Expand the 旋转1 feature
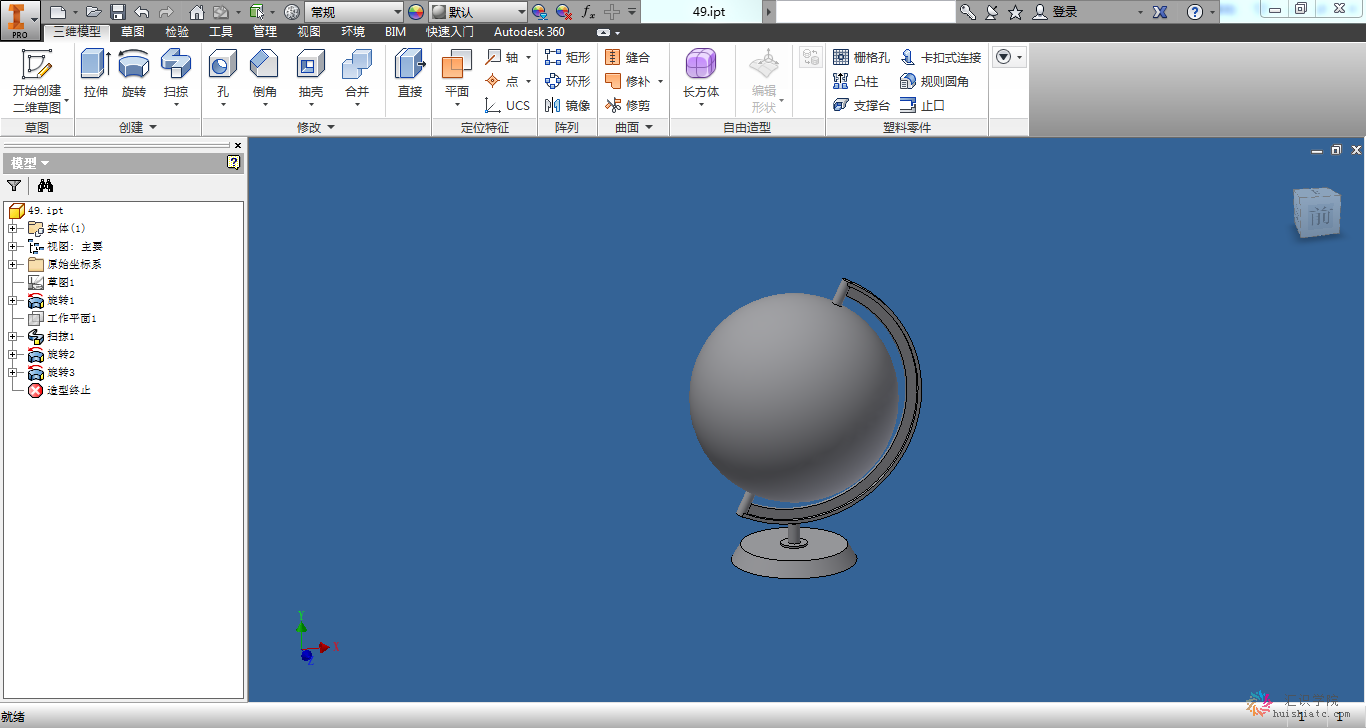Viewport: 1366px width, 728px height. (12, 300)
